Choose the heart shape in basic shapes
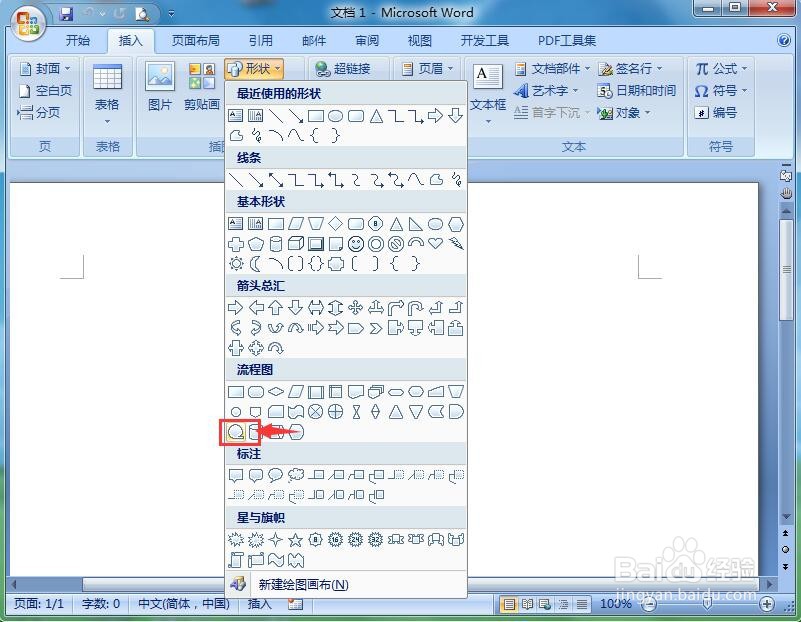The width and height of the screenshot is (801, 622). click(x=436, y=243)
